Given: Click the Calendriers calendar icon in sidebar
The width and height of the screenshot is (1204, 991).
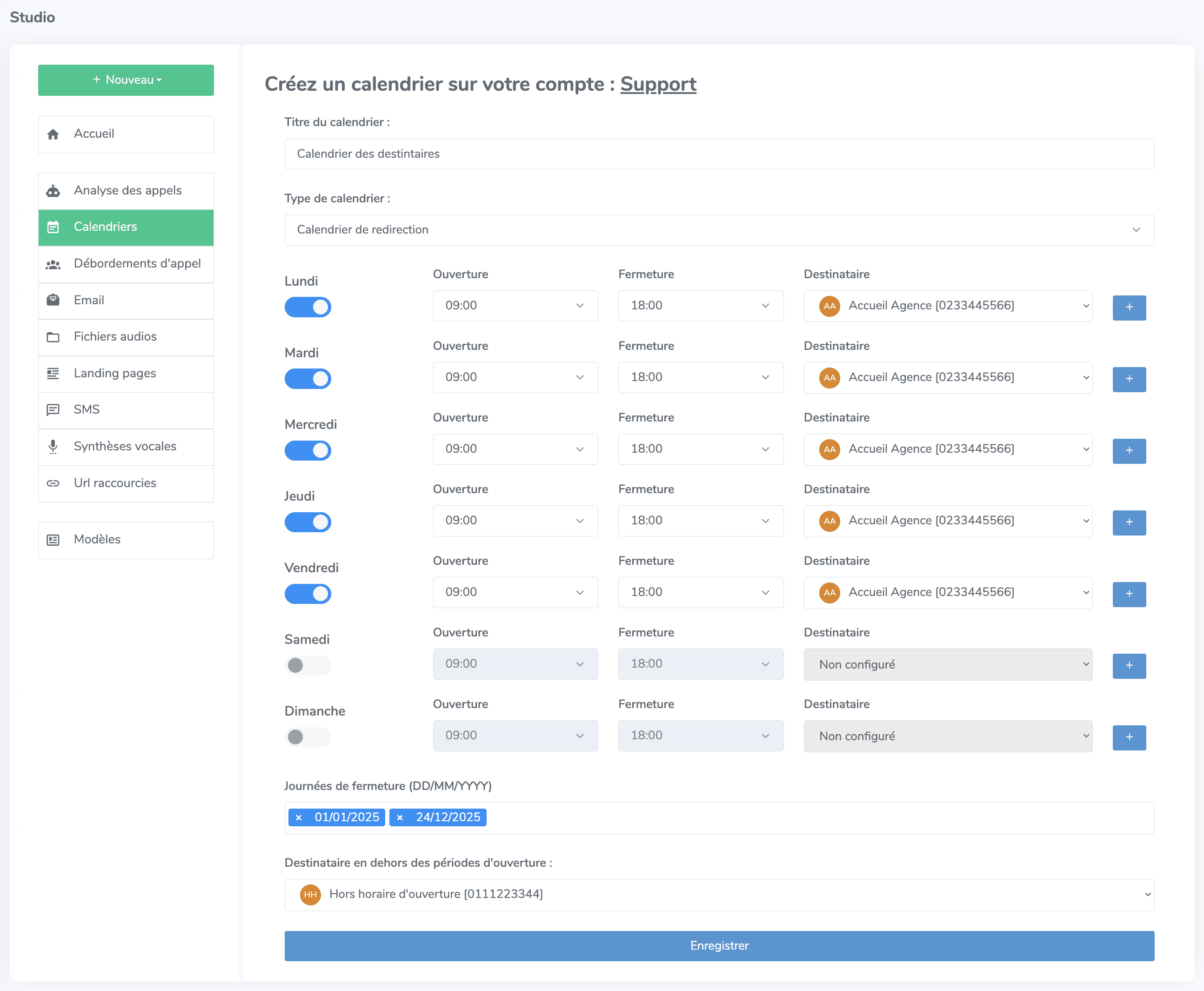Looking at the screenshot, I should pyautogui.click(x=53, y=227).
